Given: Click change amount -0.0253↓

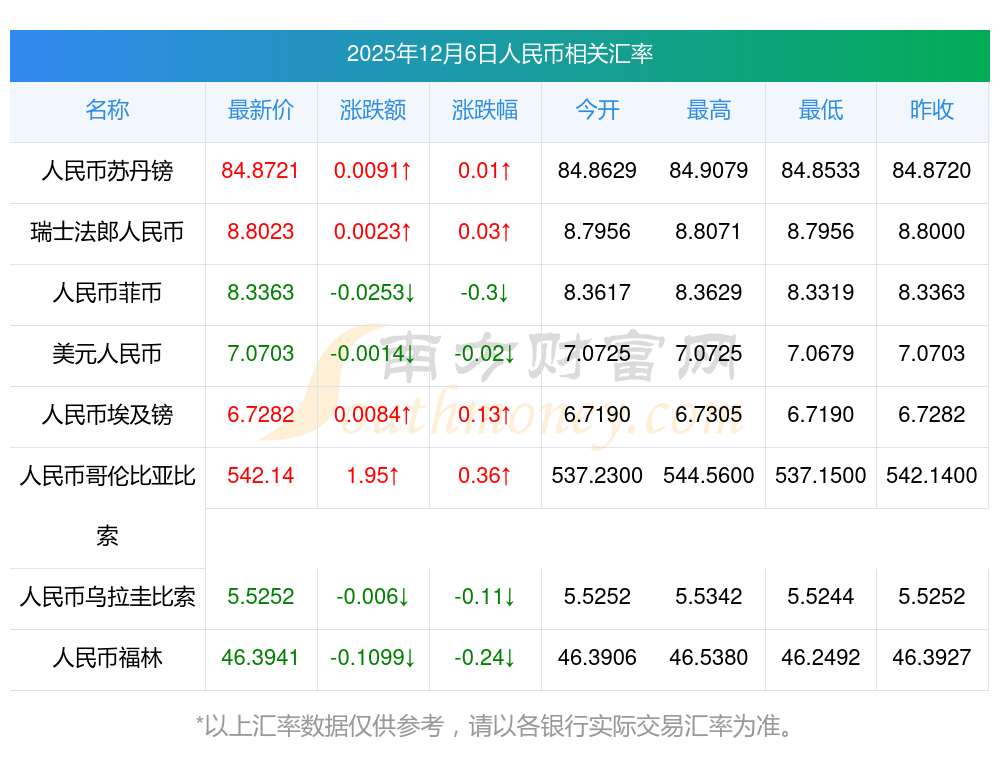Looking at the screenshot, I should (372, 293).
